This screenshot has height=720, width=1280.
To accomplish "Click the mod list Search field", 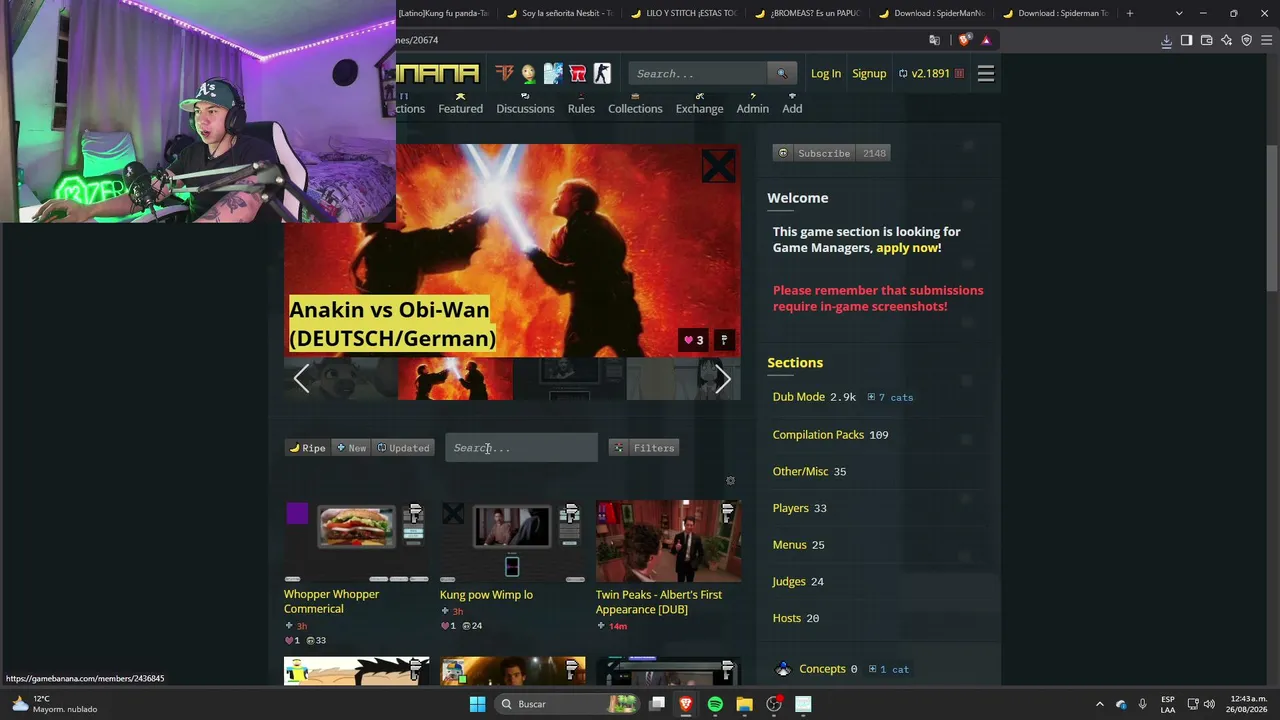I will (x=521, y=448).
